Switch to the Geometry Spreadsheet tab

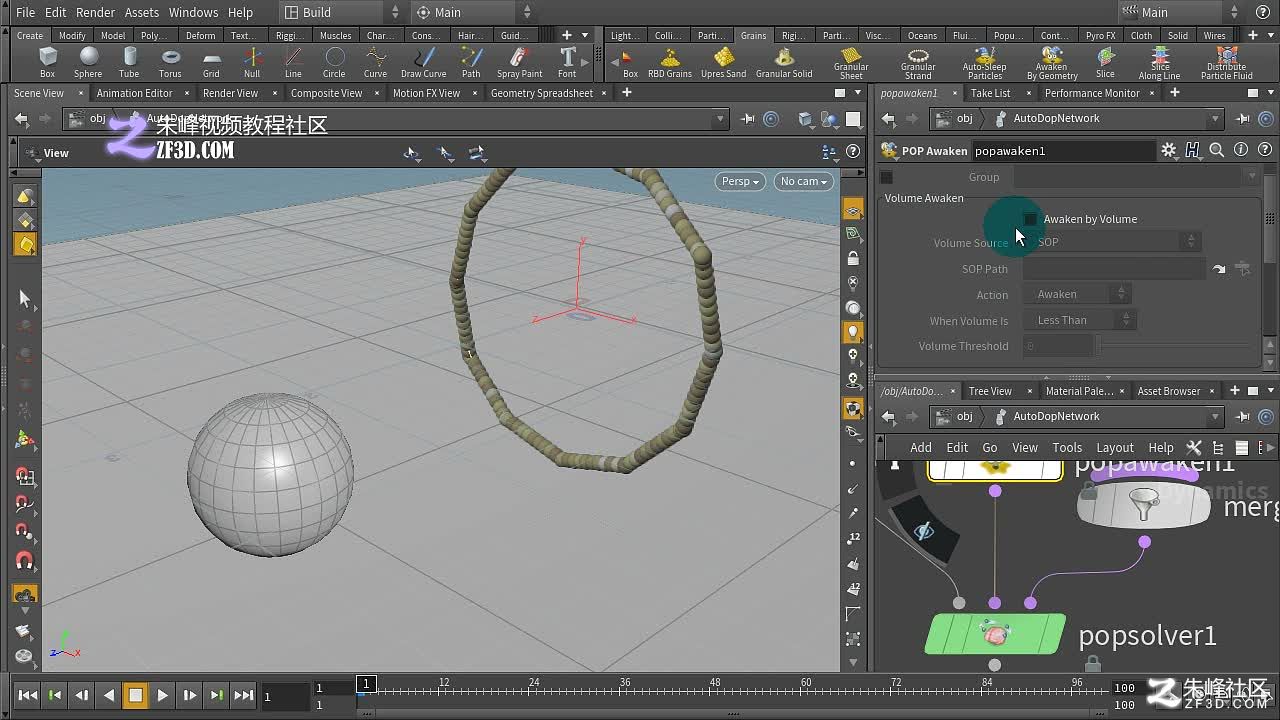542,93
